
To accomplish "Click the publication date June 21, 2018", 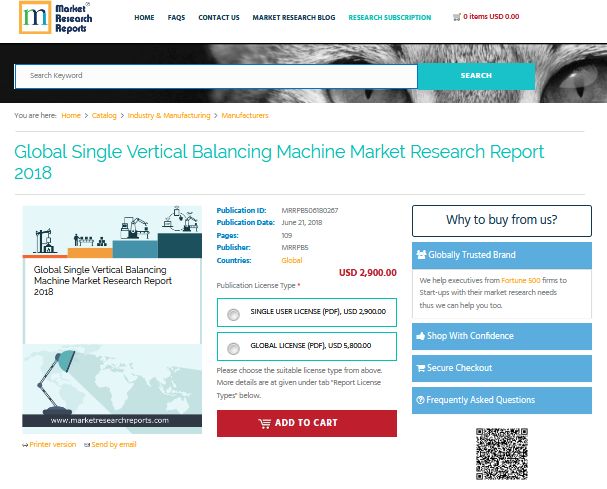I will click(302, 223).
